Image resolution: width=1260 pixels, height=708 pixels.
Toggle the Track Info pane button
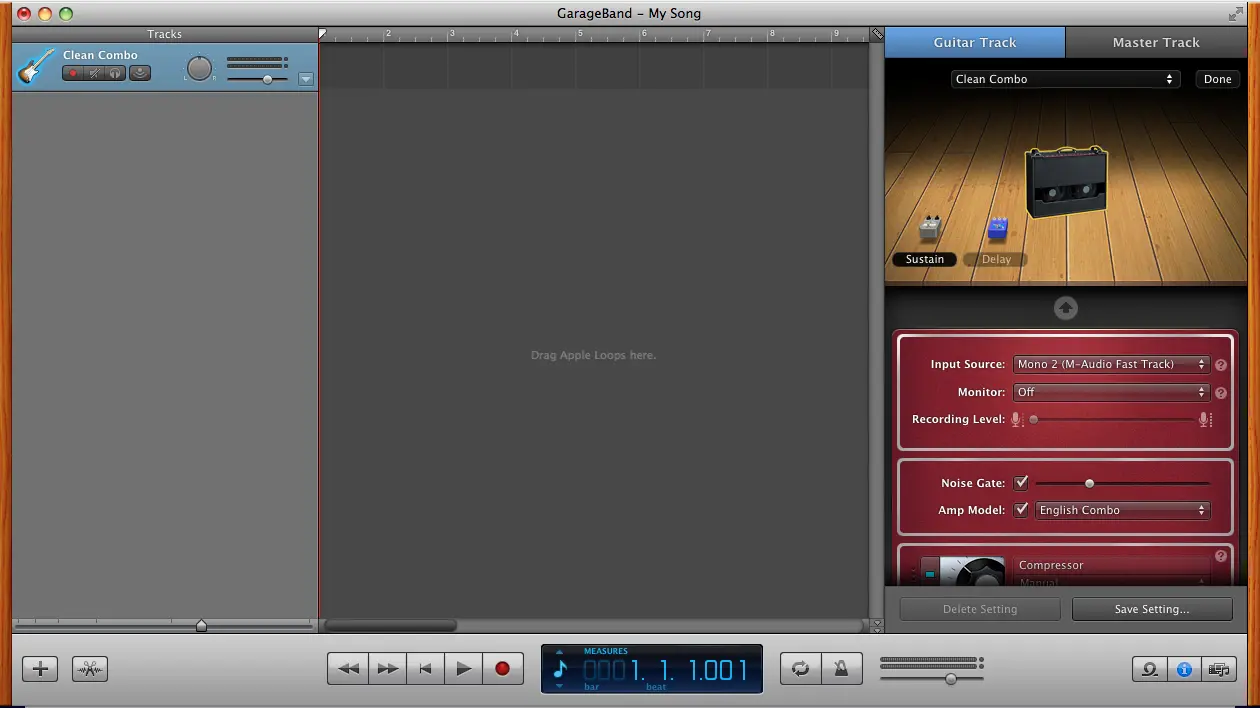click(1184, 669)
